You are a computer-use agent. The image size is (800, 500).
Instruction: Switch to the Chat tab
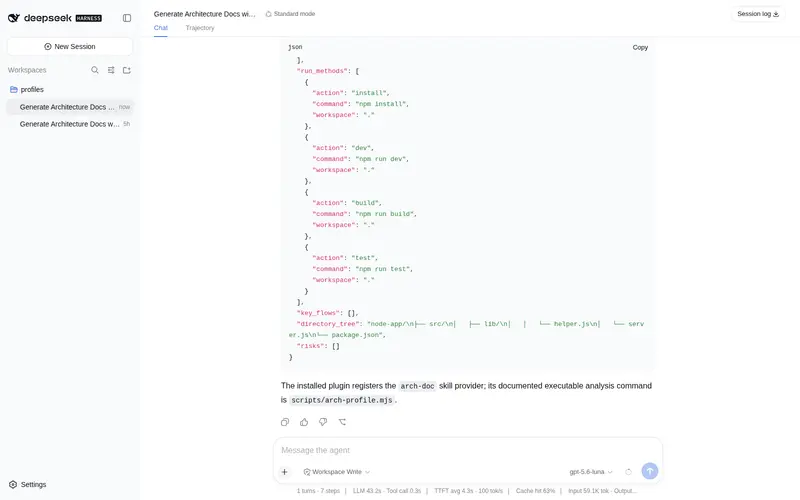(161, 28)
